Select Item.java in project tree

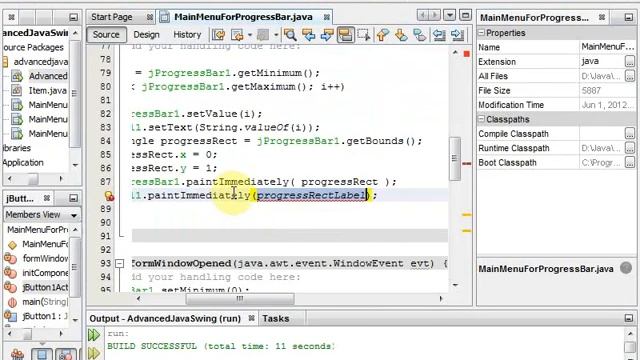coord(47,90)
